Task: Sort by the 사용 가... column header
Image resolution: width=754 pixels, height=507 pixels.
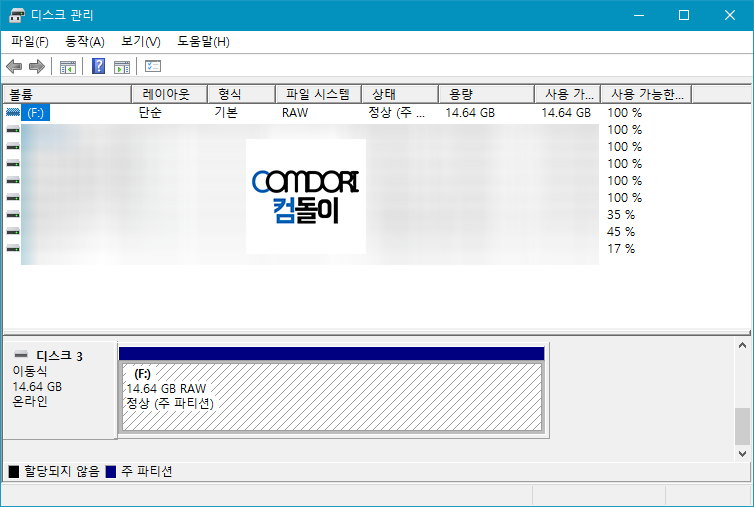Action: click(568, 94)
